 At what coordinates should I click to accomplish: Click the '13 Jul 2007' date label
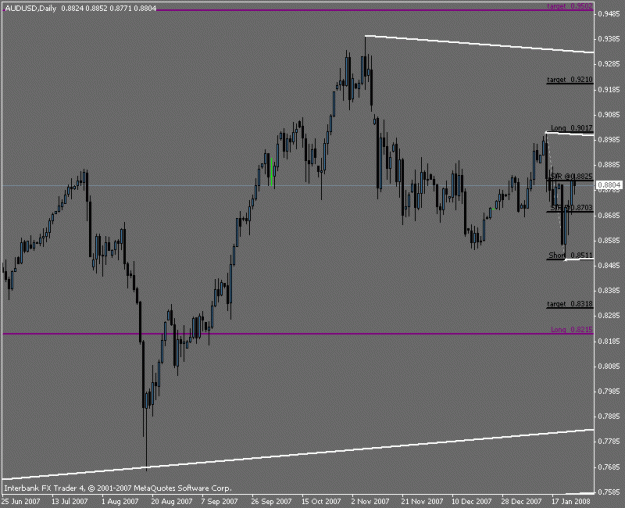pos(70,501)
